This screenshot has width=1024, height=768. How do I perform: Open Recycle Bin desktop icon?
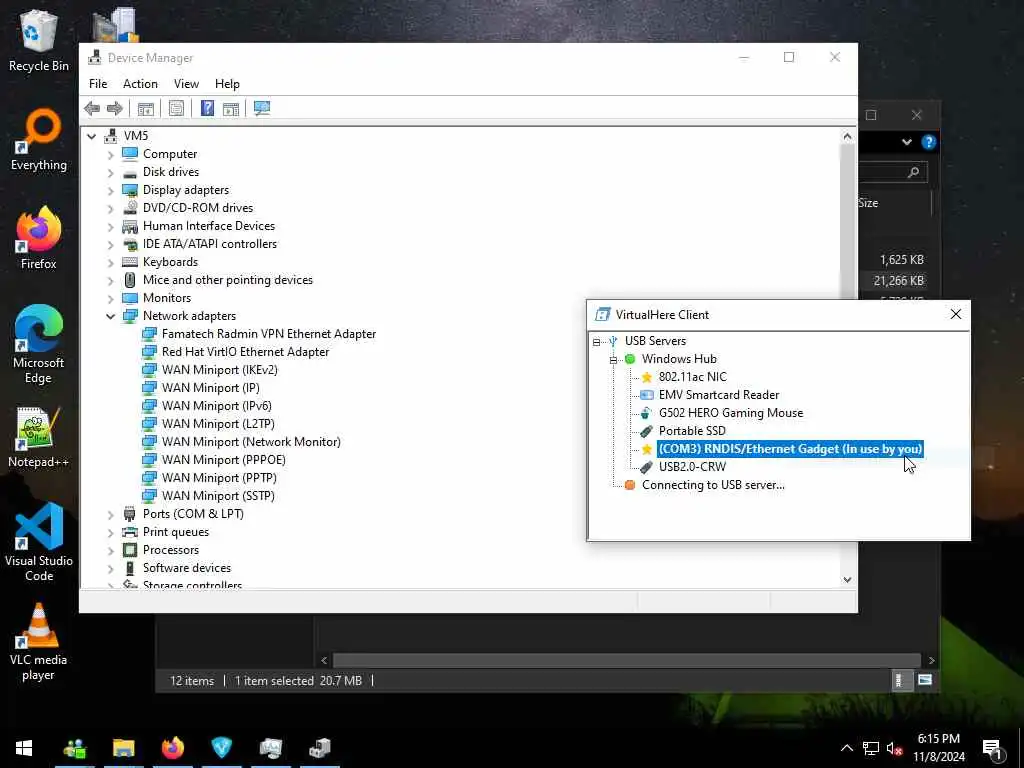pos(39,40)
